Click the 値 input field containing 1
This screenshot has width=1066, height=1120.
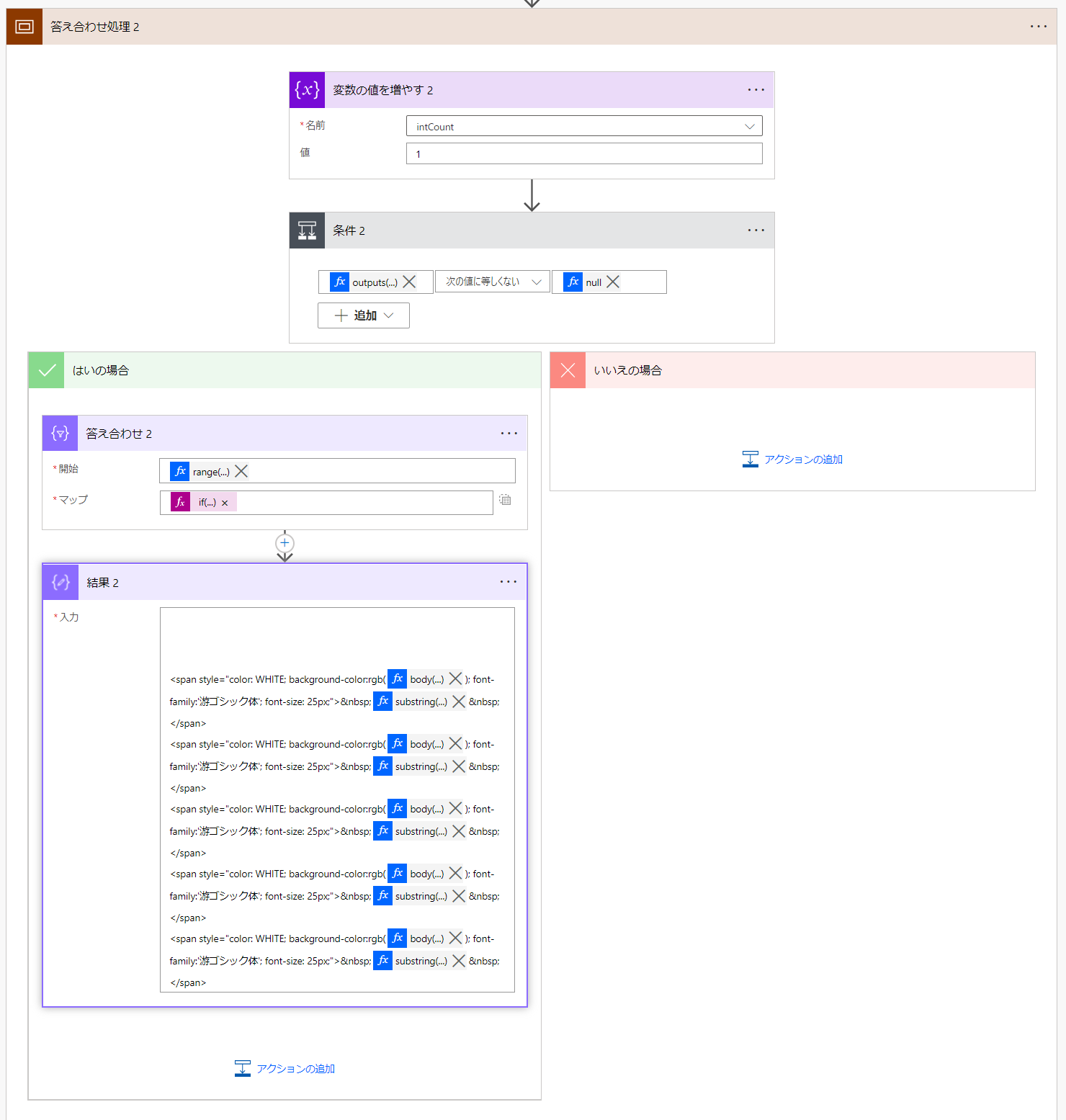[x=584, y=153]
